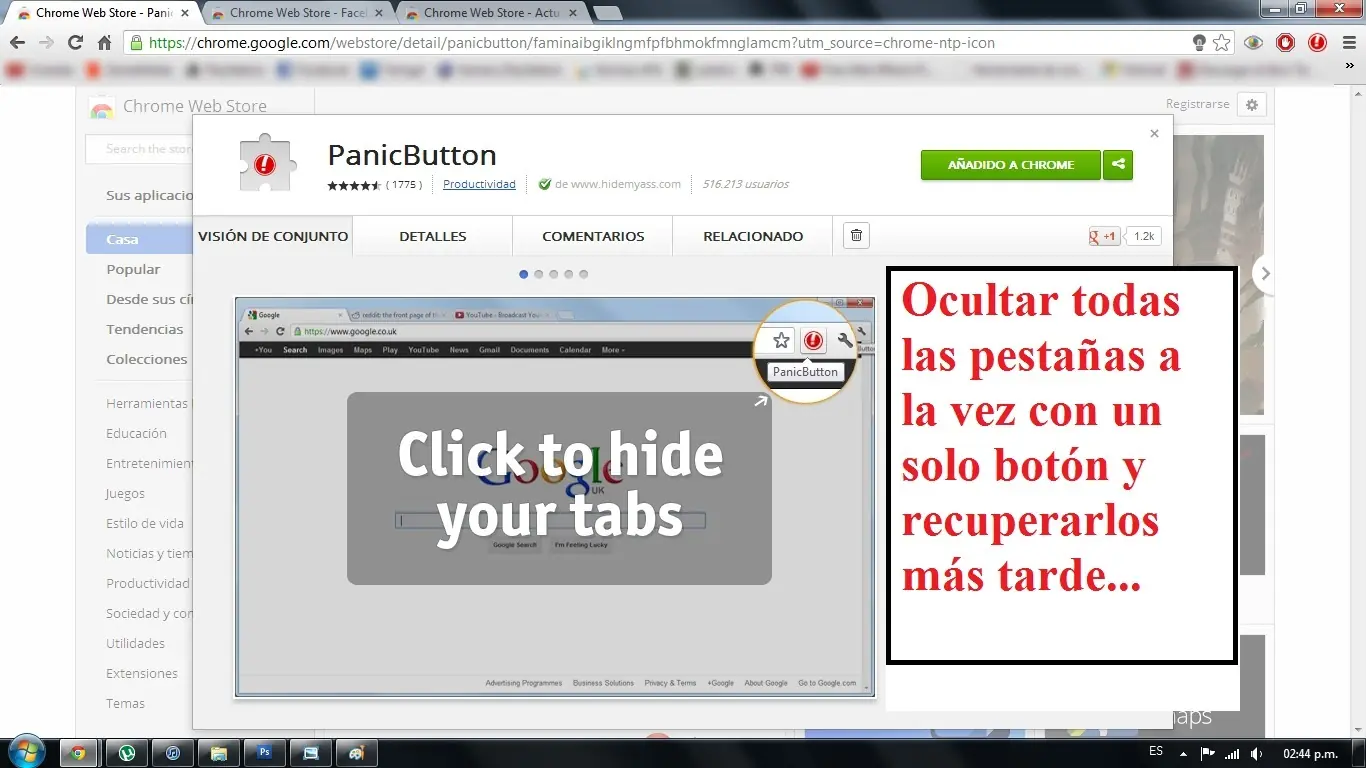Bookmark this page with the star
Viewport: 1366px width, 768px height.
pos(1221,43)
